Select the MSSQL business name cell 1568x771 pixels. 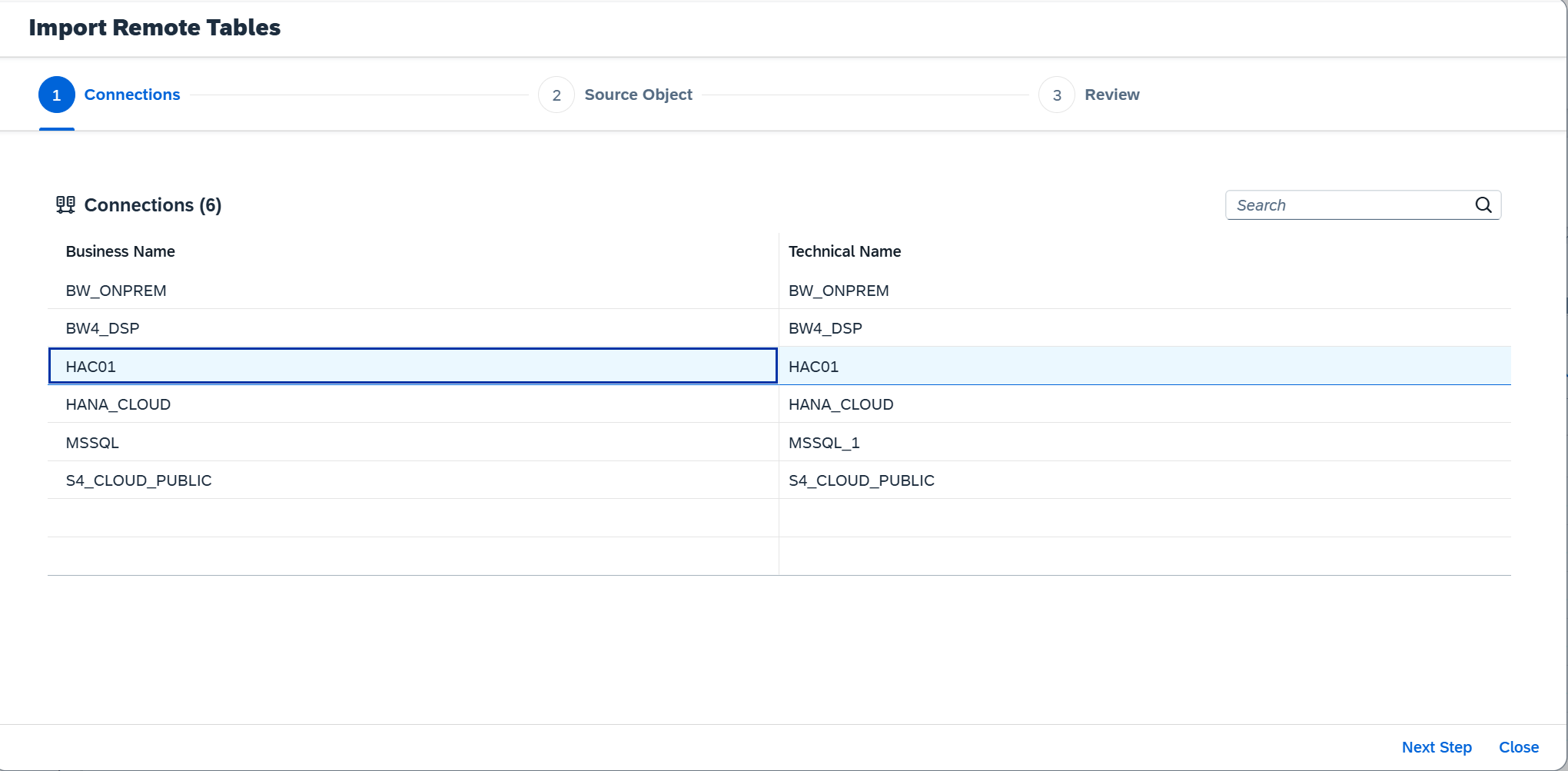pyautogui.click(x=413, y=442)
